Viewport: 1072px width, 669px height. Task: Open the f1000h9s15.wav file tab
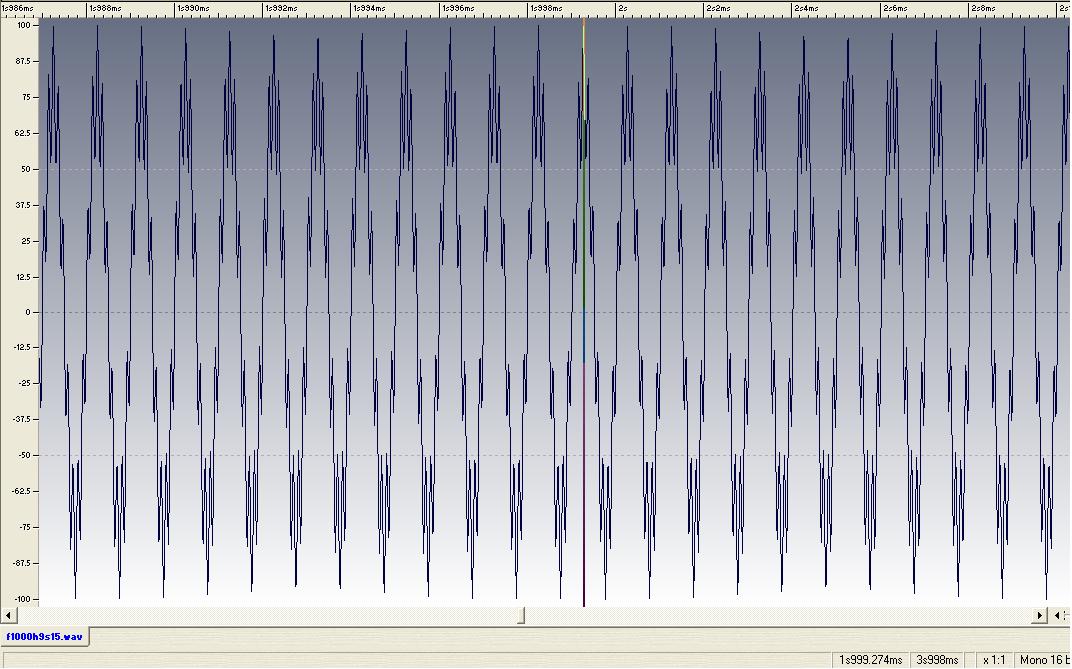44,637
